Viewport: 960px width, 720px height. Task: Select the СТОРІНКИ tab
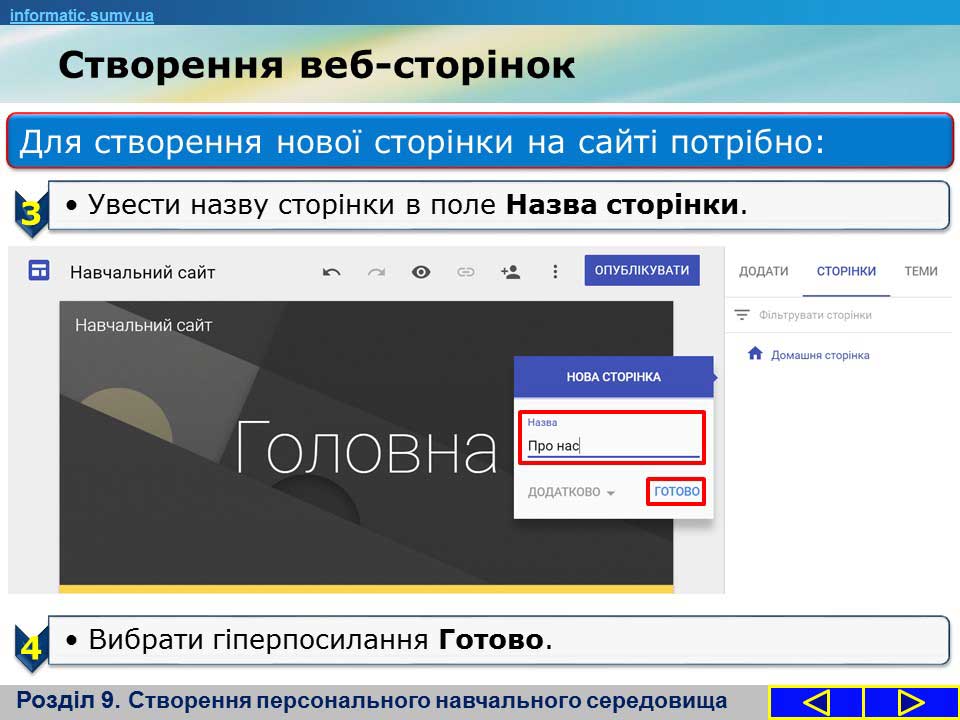tap(846, 271)
